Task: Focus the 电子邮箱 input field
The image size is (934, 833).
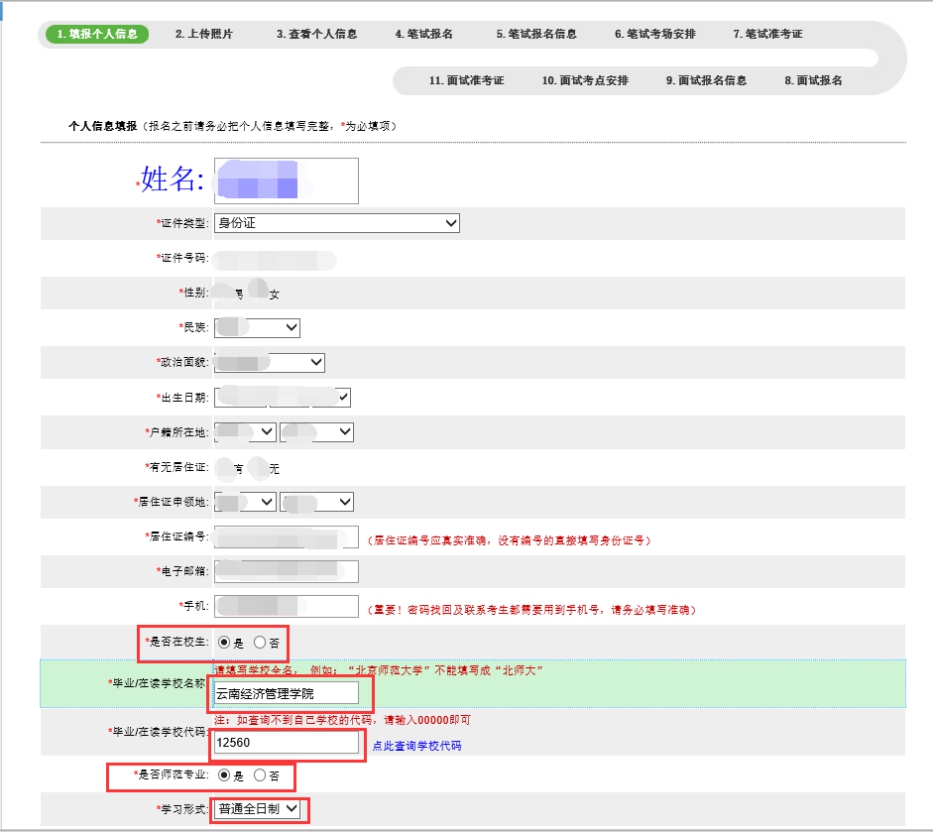Action: tap(286, 571)
